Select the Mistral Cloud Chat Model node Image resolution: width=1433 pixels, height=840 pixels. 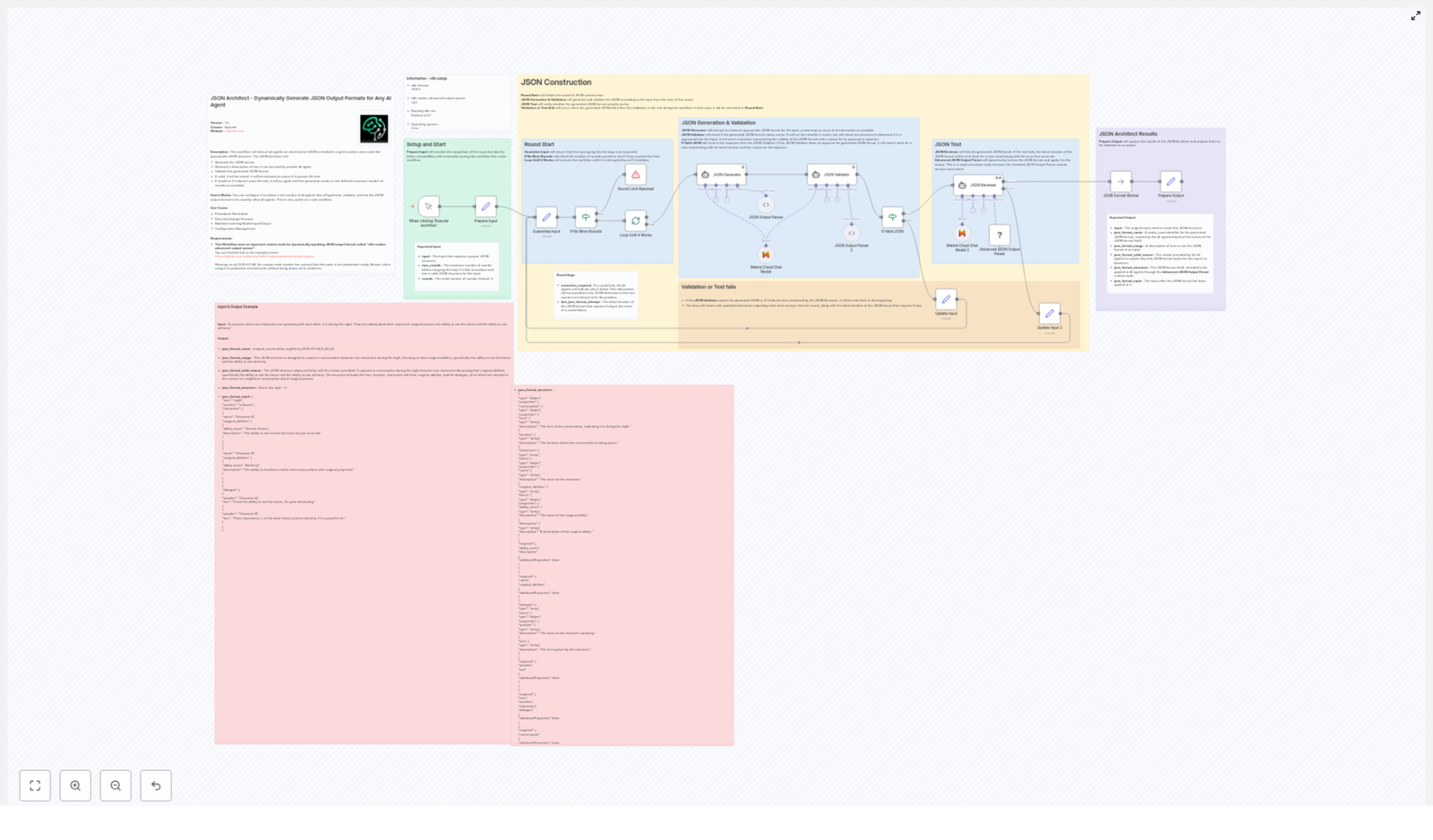point(766,256)
